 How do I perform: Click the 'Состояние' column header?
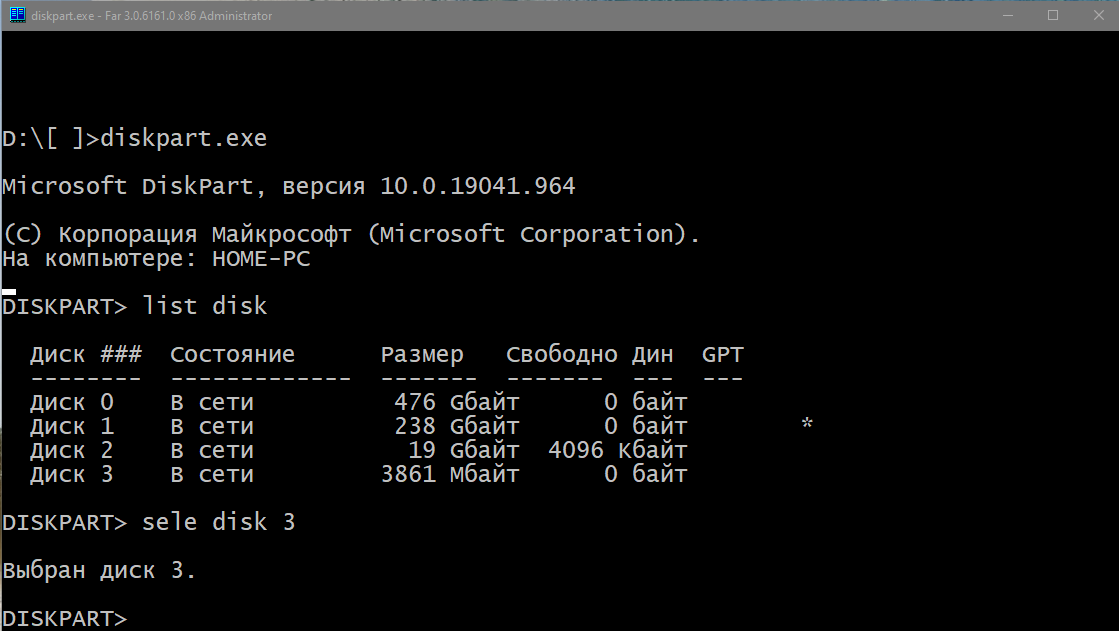[x=232, y=355]
